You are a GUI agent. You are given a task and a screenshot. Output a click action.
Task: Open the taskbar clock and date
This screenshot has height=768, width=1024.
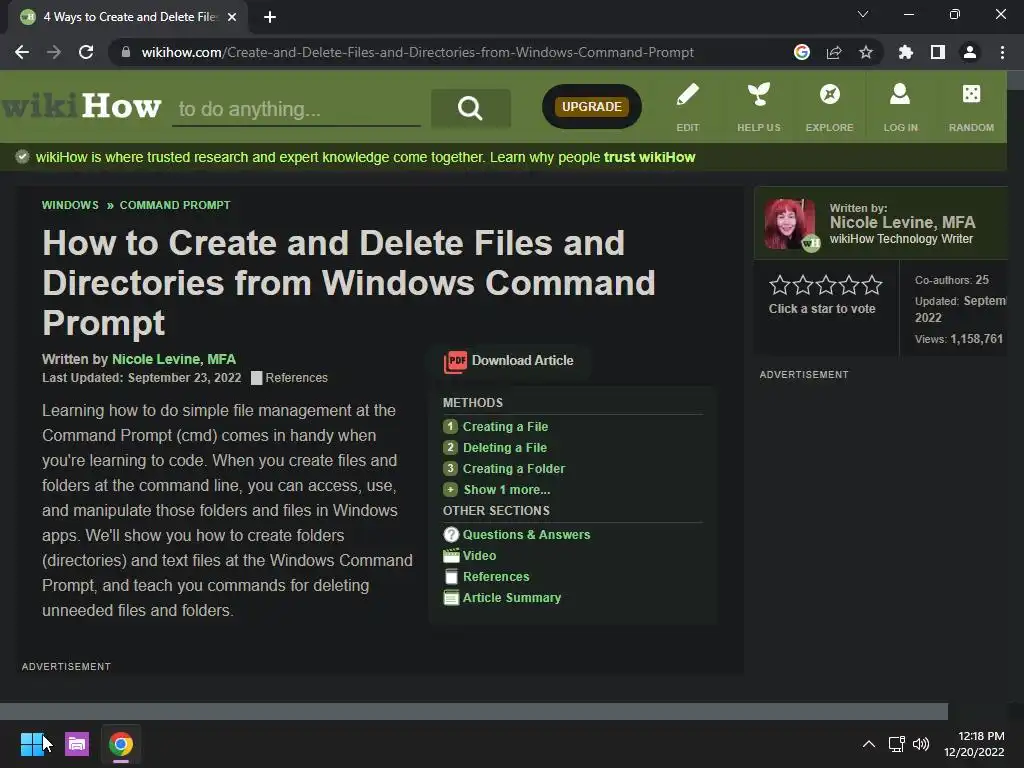(x=974, y=744)
